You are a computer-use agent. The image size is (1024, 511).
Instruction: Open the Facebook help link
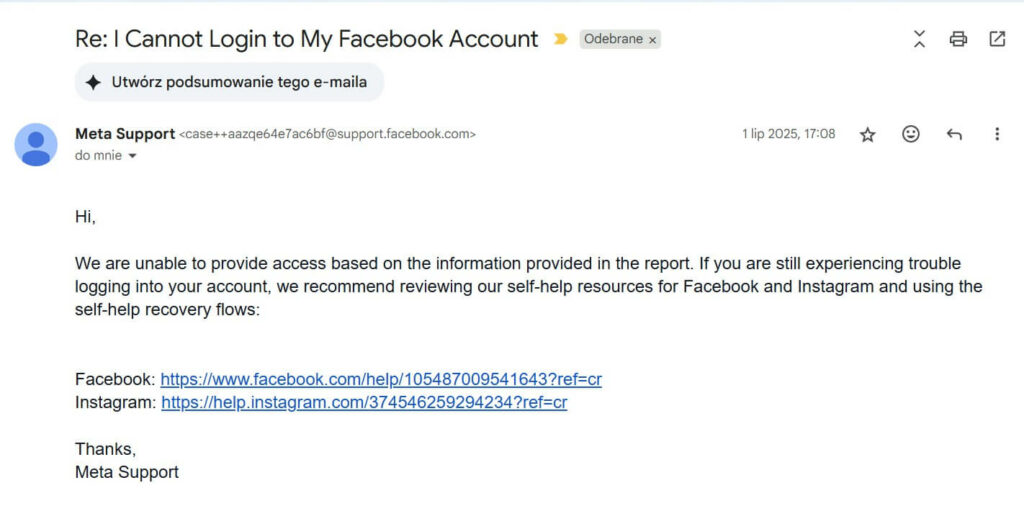[381, 380]
